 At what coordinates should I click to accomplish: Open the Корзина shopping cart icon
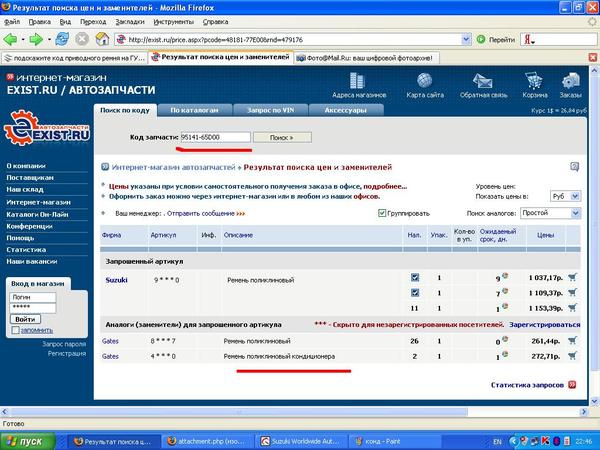point(534,81)
